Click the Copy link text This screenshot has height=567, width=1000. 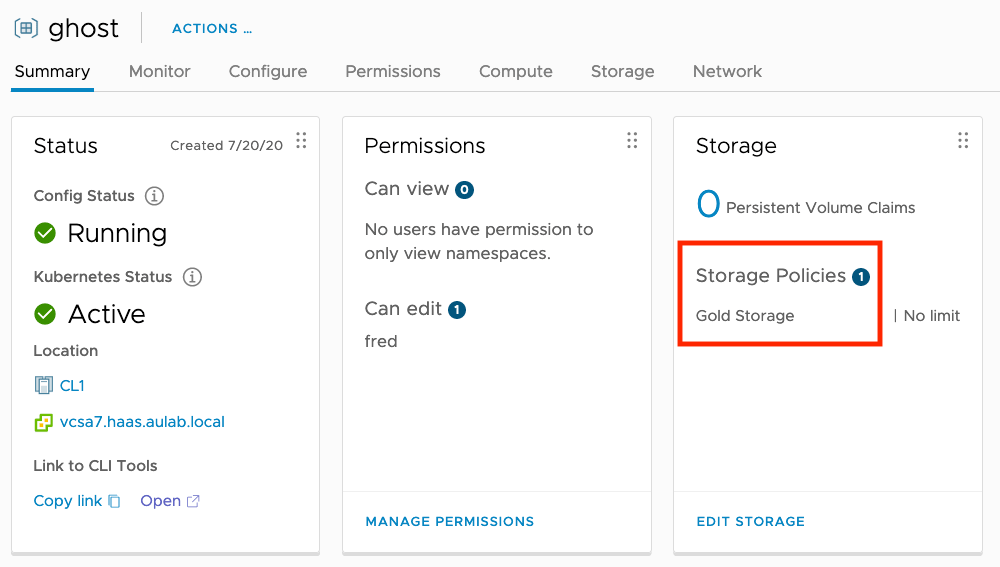67,501
